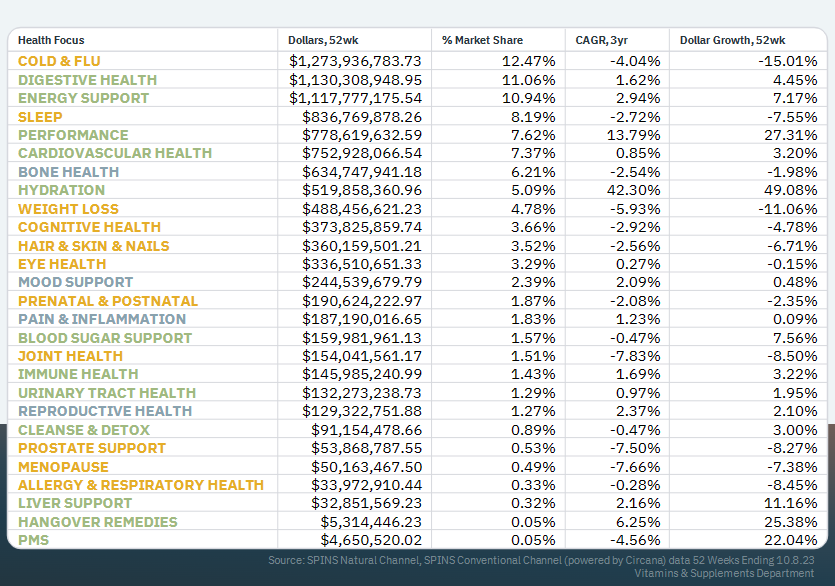Click the $91,154,478.66 Cleanse & Detox cell
835x586 pixels.
367,430
